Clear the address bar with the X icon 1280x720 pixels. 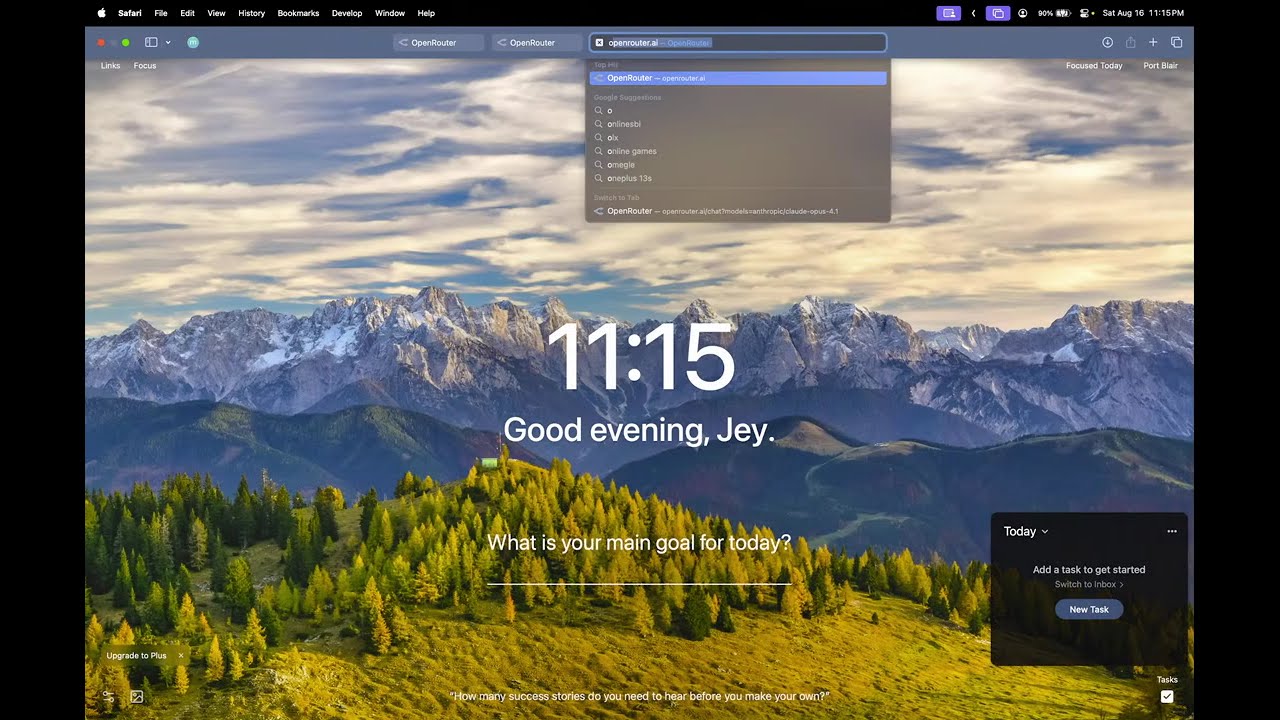coord(599,43)
